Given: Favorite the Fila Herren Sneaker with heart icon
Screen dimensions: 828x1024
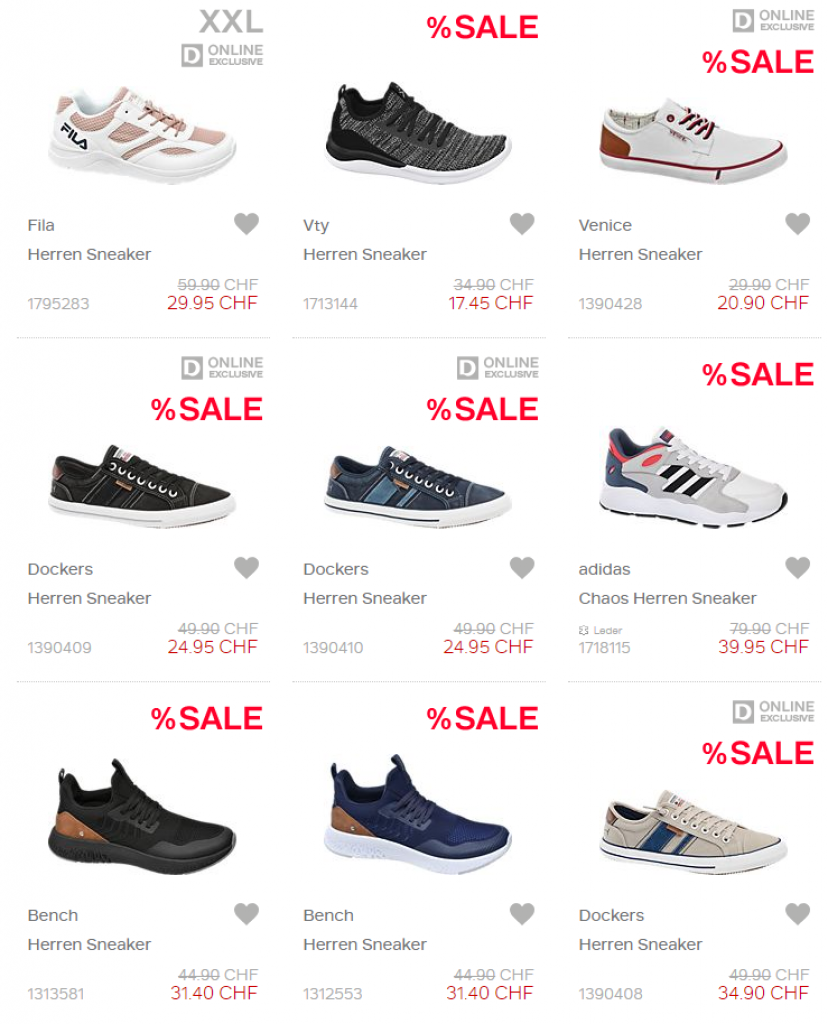Looking at the screenshot, I should 246,224.
